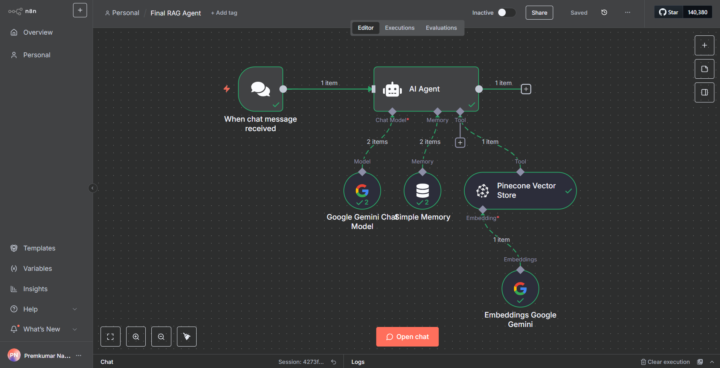
Task: Click the zoom to fit button
Action: tap(110, 337)
